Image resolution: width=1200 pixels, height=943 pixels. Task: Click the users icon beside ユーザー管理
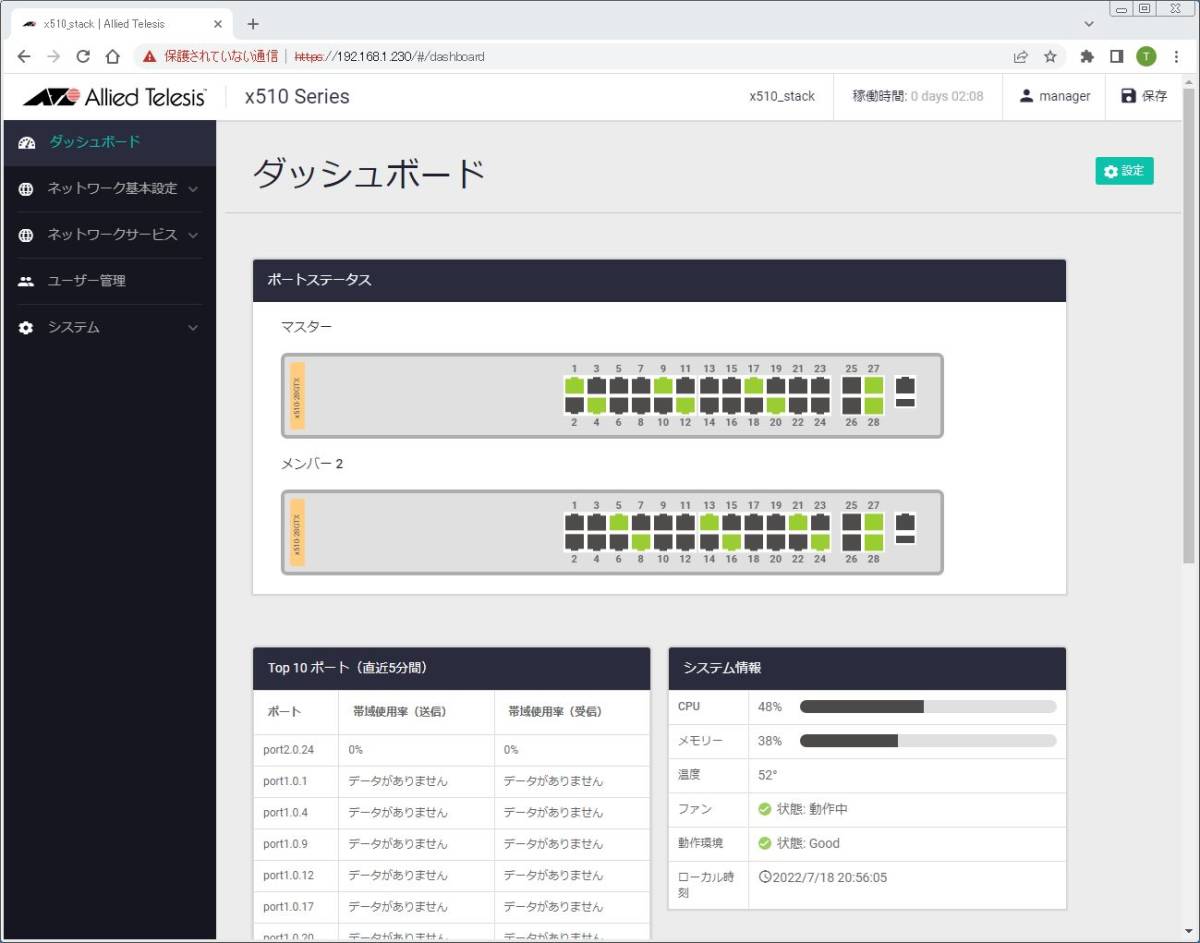(26, 281)
